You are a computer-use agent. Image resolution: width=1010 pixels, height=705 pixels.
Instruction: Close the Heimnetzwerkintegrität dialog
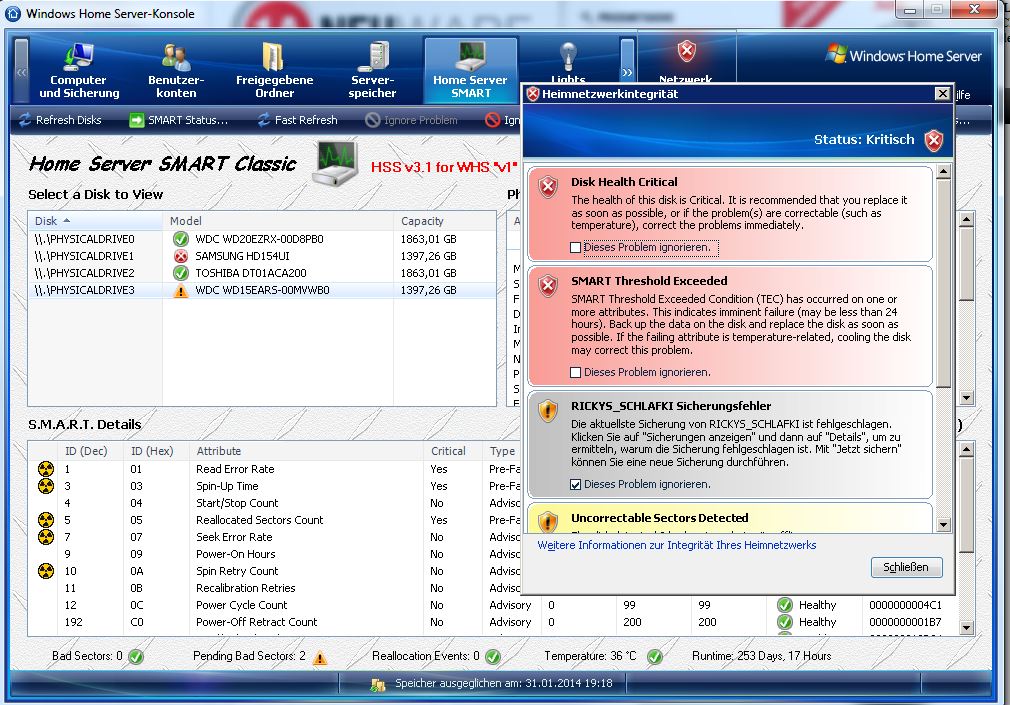pyautogui.click(x=942, y=93)
